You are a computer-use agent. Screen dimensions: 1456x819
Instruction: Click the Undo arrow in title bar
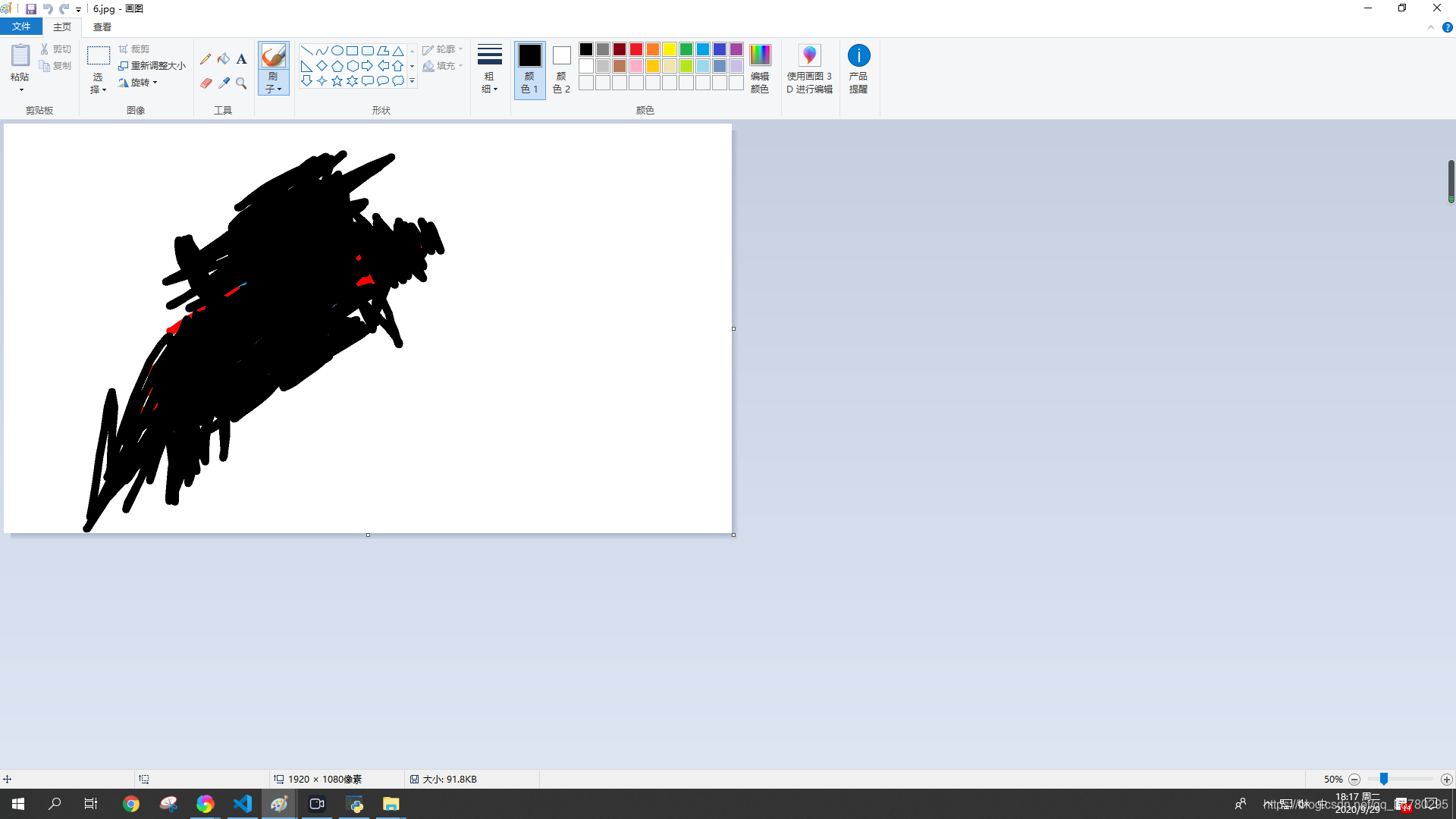[x=48, y=8]
